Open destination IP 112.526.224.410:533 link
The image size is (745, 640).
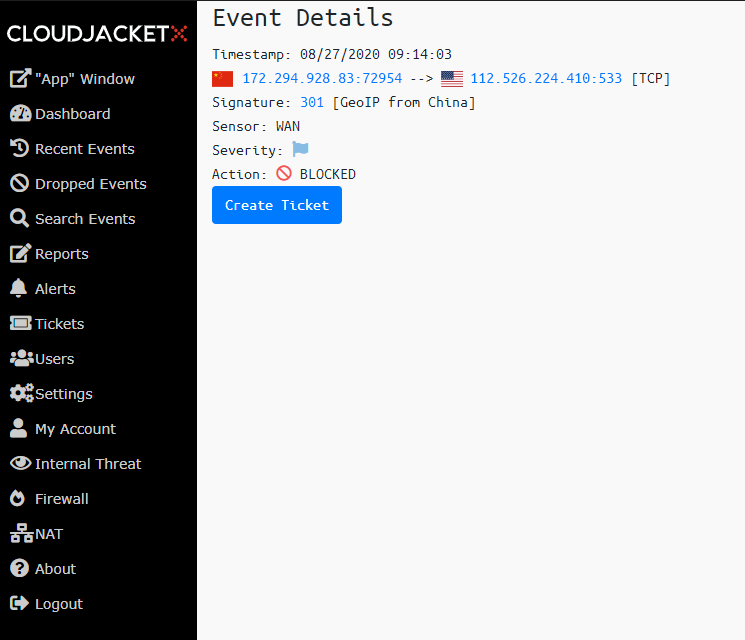coord(546,78)
